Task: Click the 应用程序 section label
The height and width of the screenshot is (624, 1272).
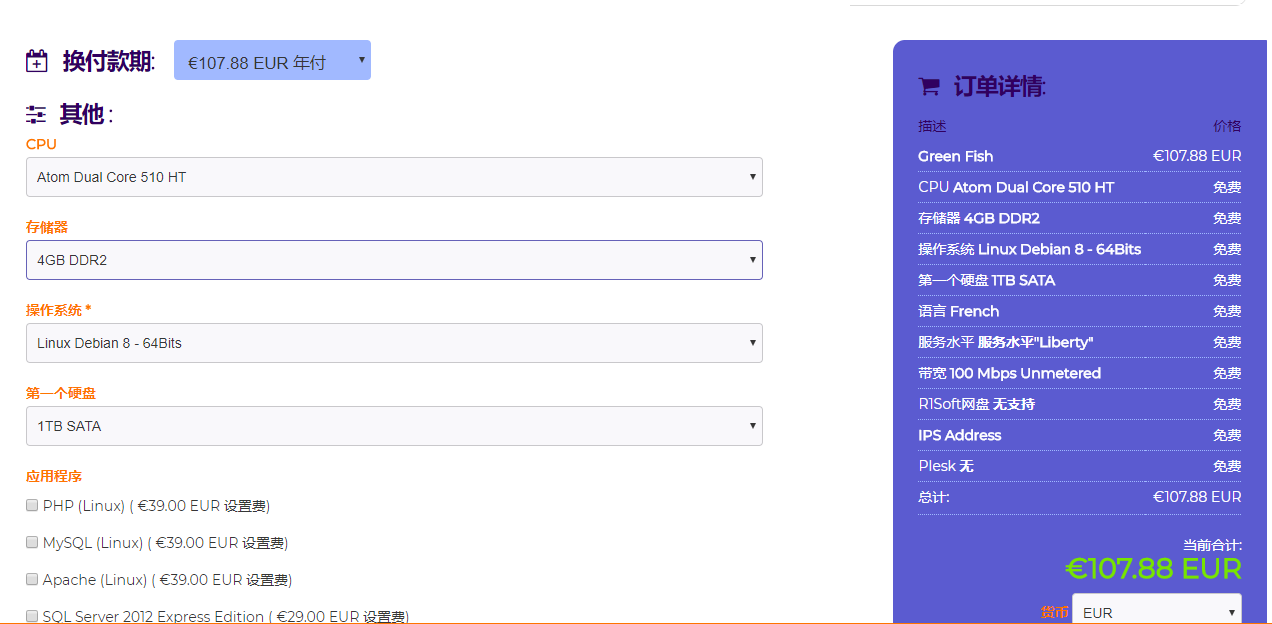Action: 54,476
